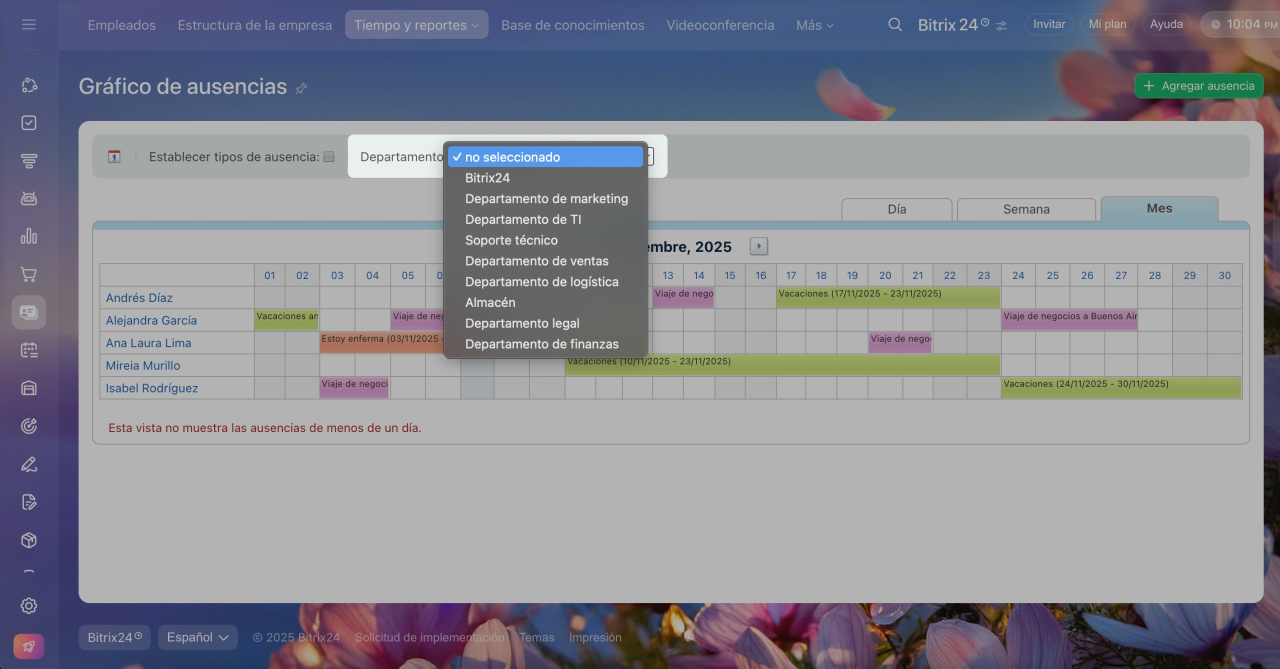Image resolution: width=1280 pixels, height=669 pixels.
Task: Click the shopping cart sidebar icon
Action: click(x=29, y=274)
